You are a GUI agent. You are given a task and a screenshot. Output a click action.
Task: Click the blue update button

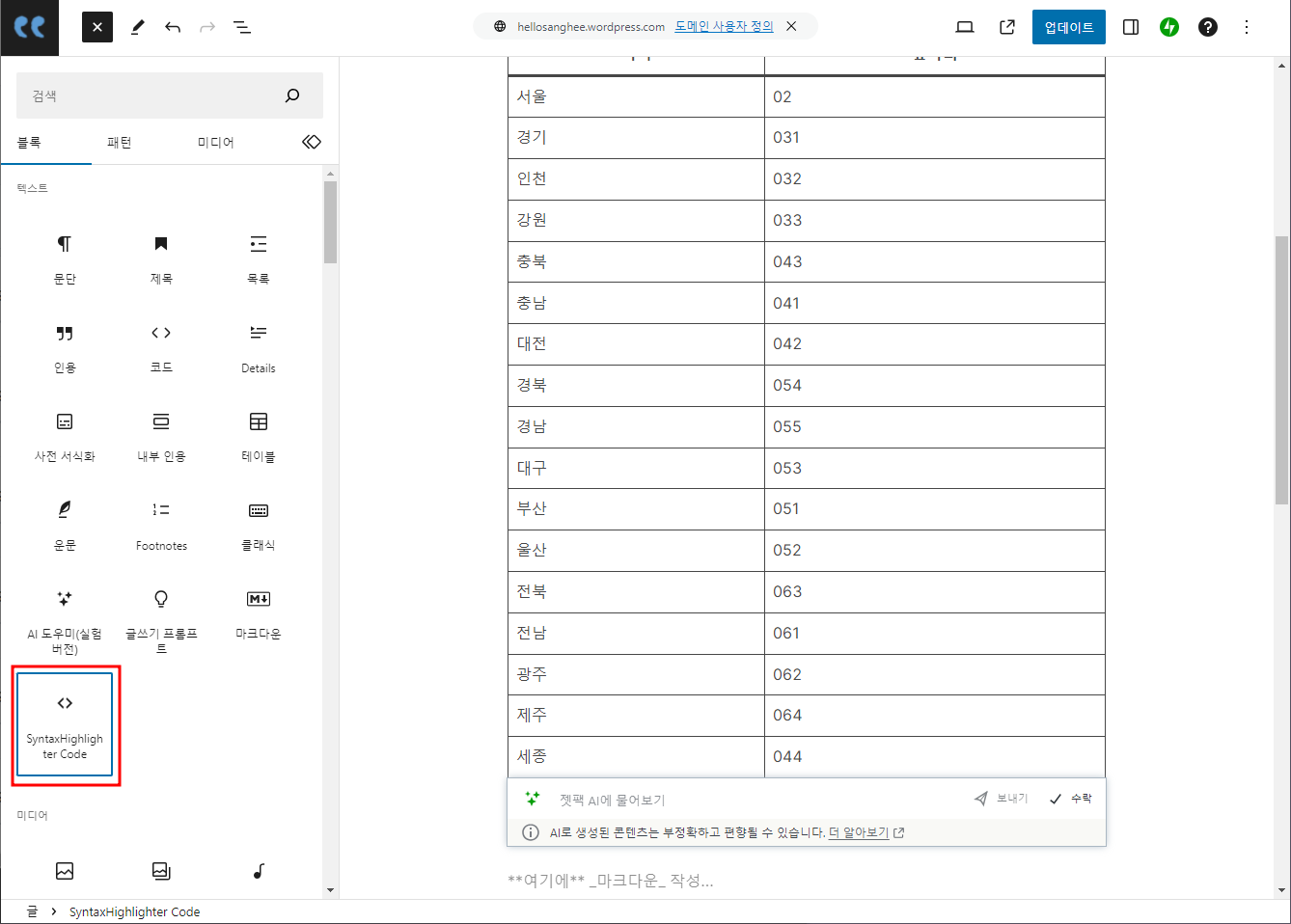tap(1069, 27)
